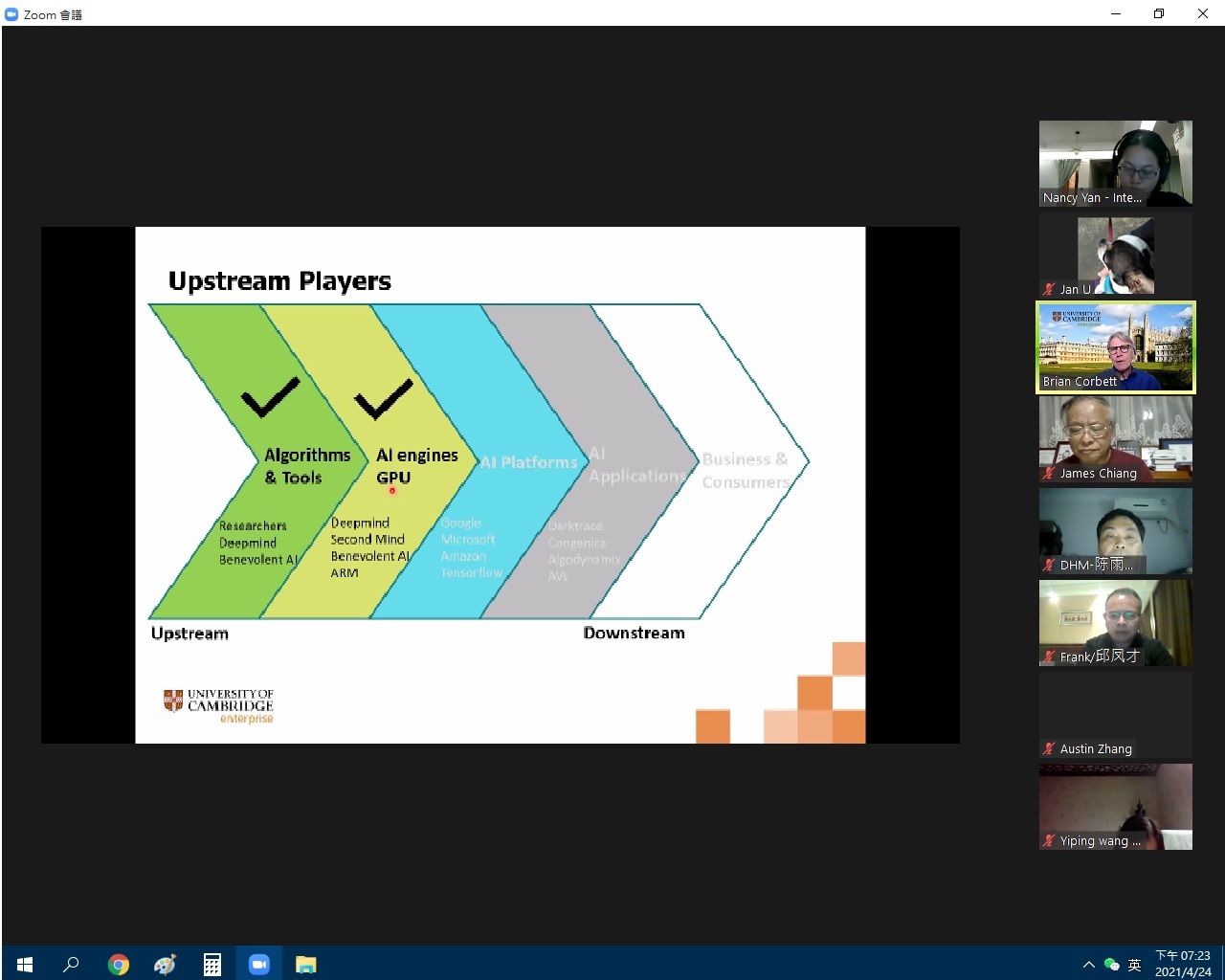Open Calculator from the taskbar
Viewport: 1225px width, 980px height.
point(212,964)
